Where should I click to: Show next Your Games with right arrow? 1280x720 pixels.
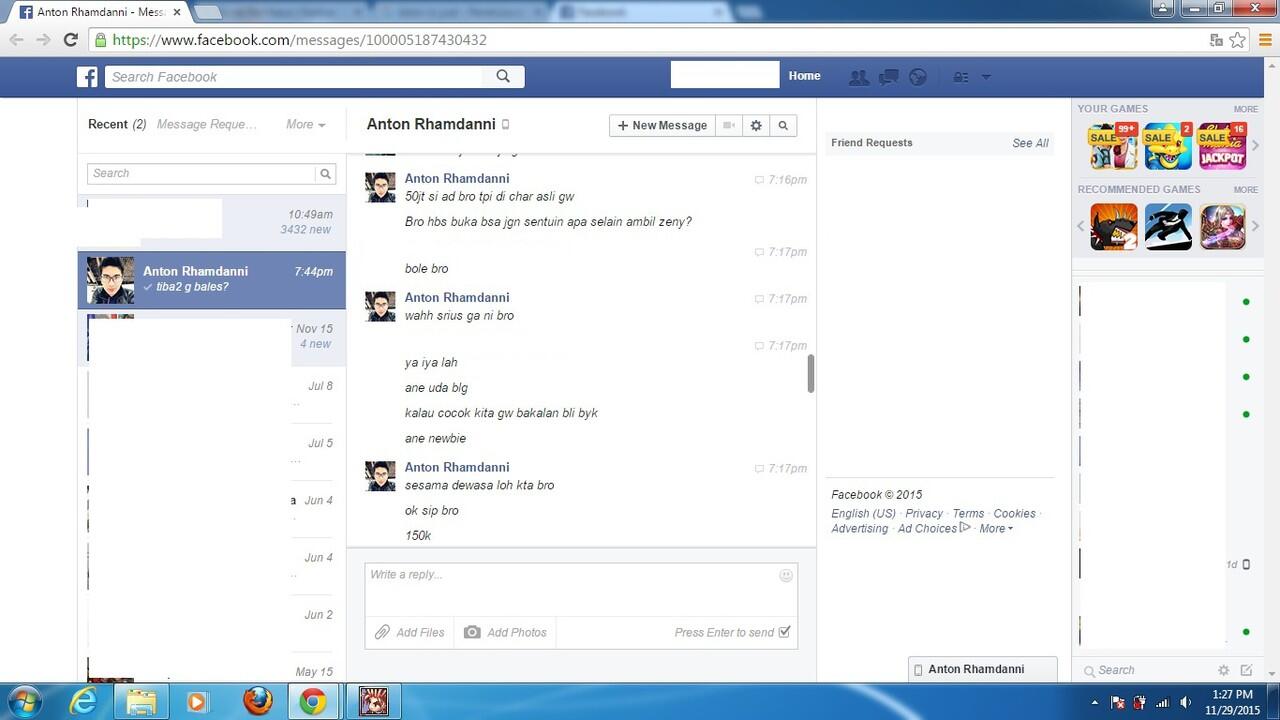1255,146
